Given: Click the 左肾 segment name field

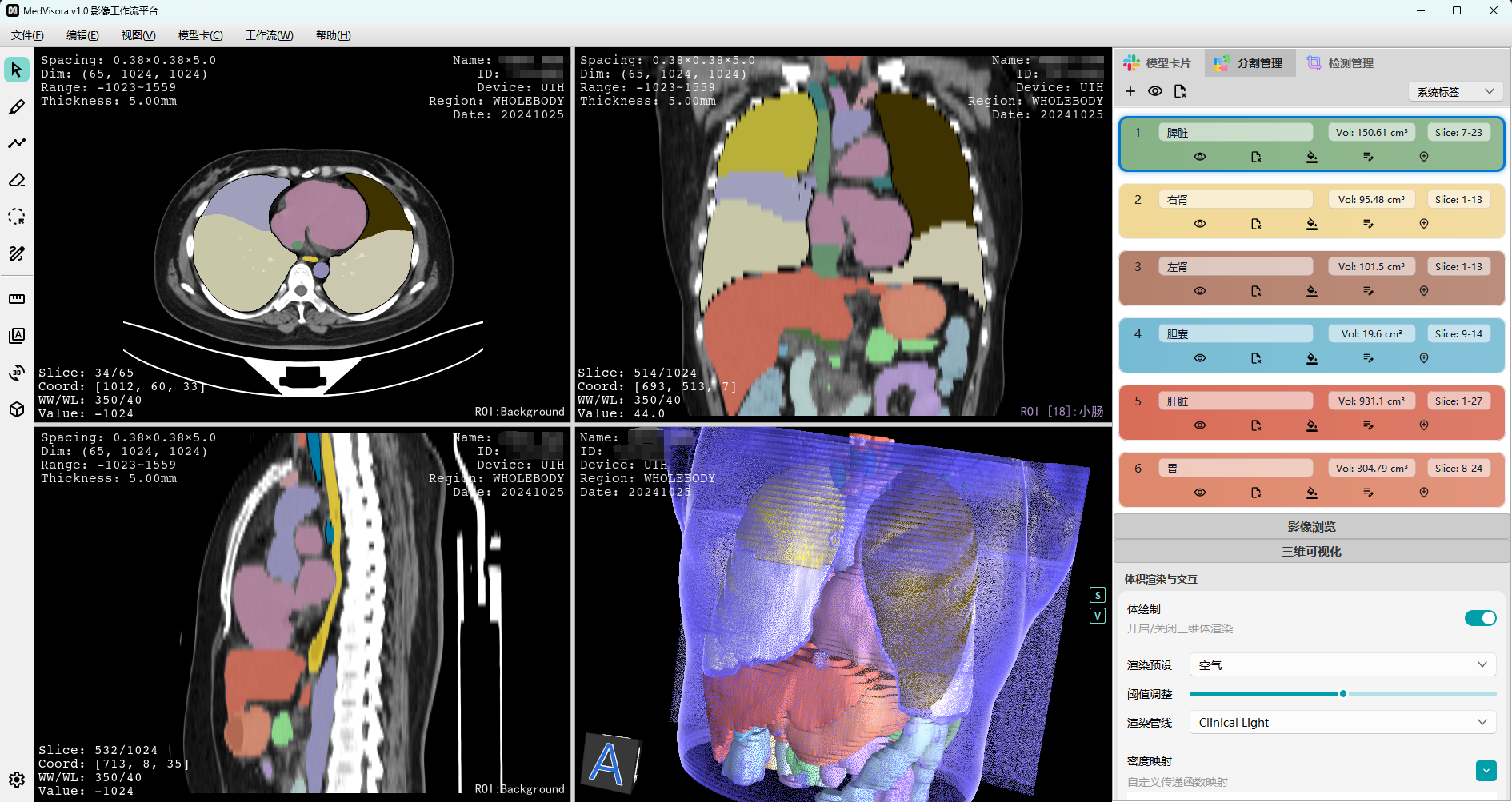Looking at the screenshot, I should (x=1236, y=267).
